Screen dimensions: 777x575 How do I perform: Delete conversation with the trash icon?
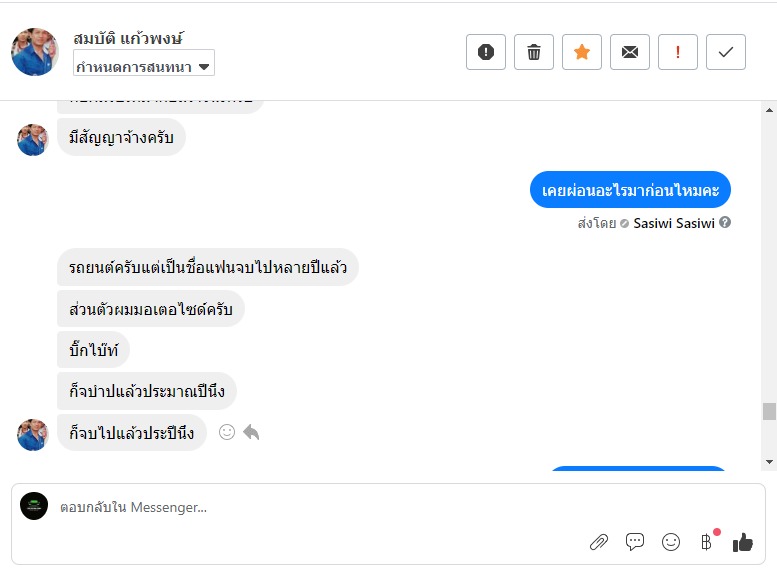[x=534, y=52]
